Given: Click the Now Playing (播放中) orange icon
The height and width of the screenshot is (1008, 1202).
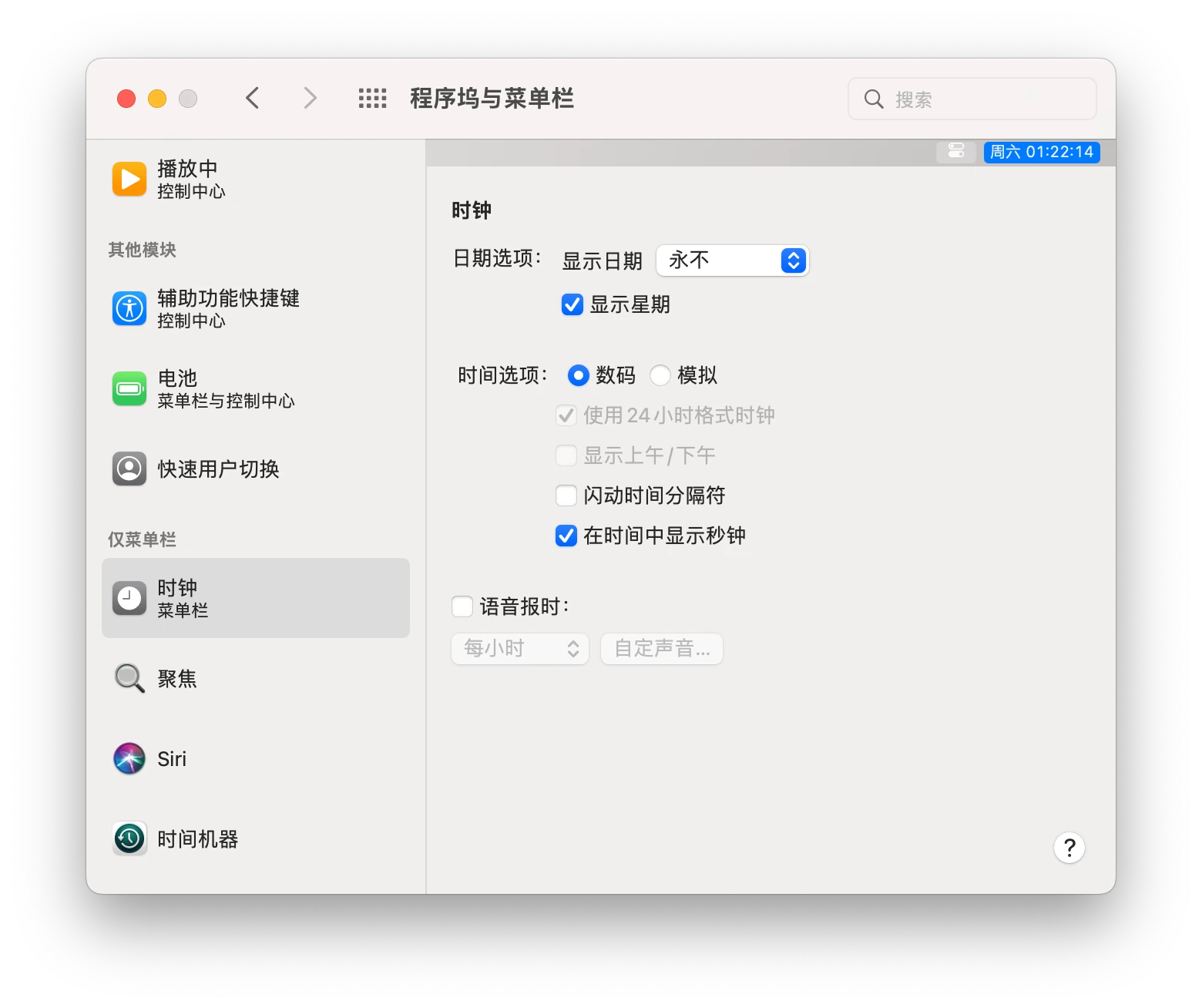Looking at the screenshot, I should (129, 179).
